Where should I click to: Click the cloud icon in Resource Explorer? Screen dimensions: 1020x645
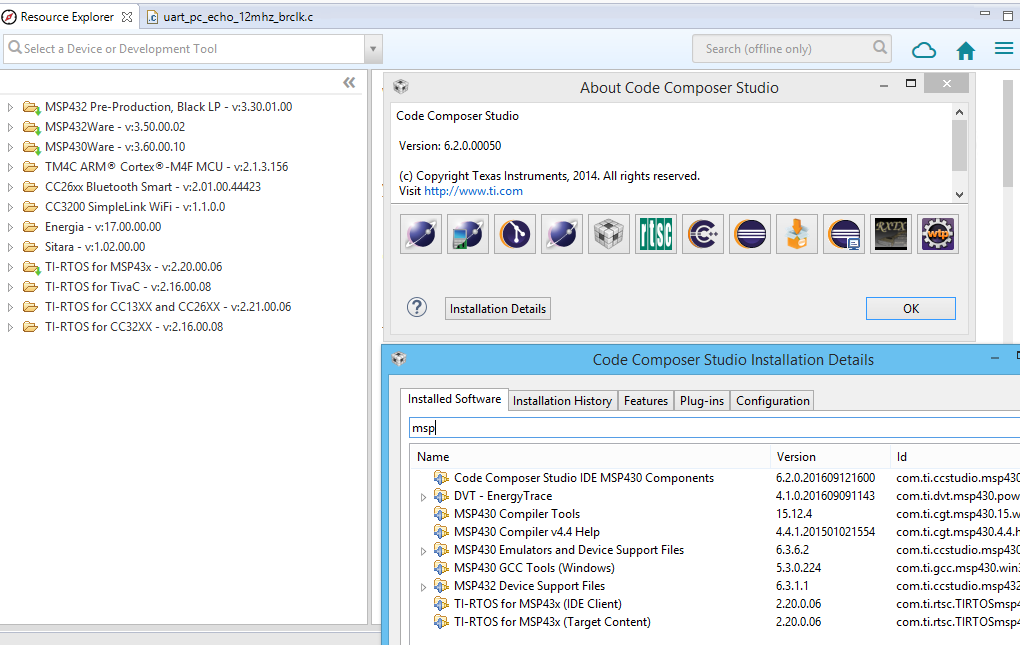click(924, 50)
